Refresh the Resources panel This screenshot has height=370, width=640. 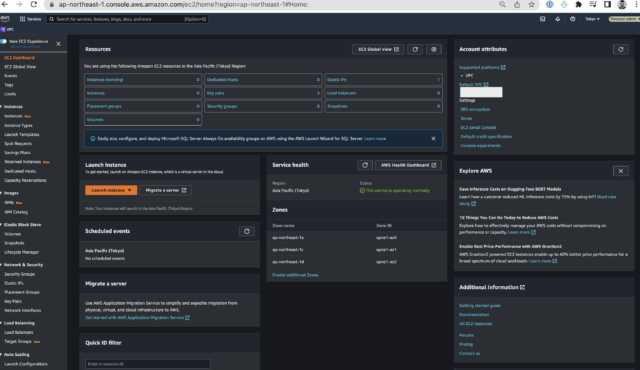[415, 49]
